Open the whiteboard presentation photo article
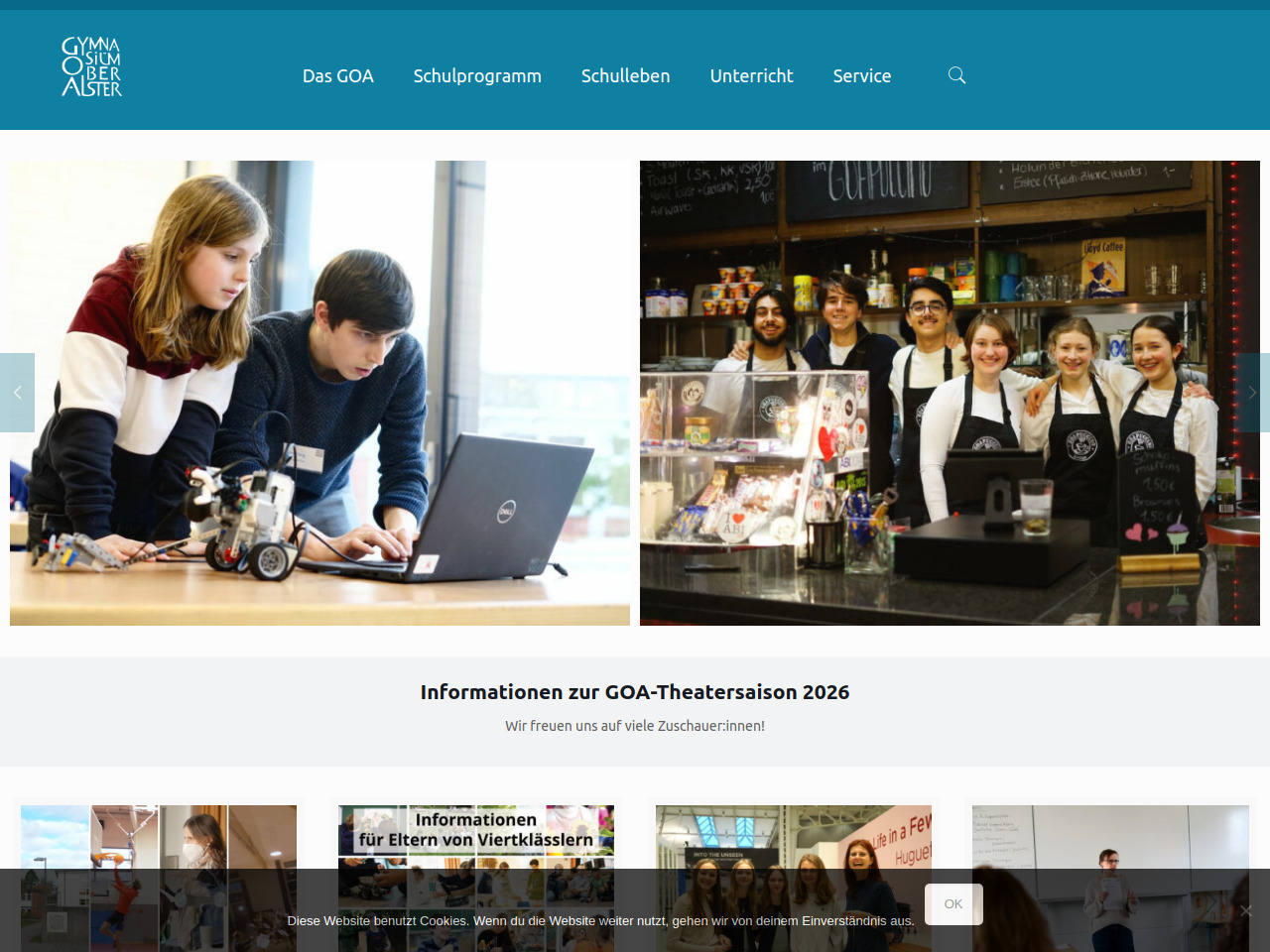Image resolution: width=1270 pixels, height=952 pixels. [1110, 838]
